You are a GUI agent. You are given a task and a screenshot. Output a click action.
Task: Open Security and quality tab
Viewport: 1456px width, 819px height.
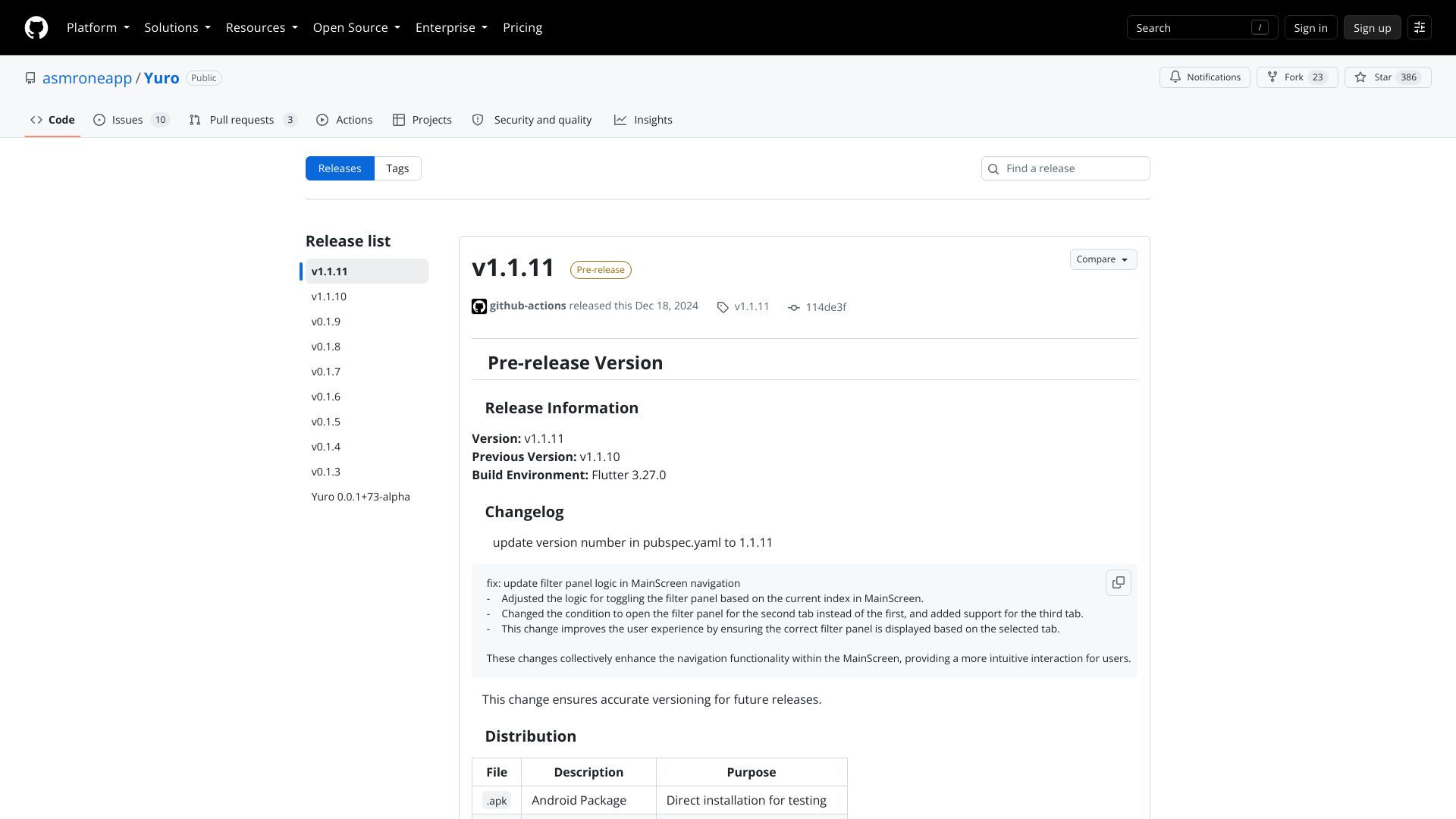tap(532, 120)
